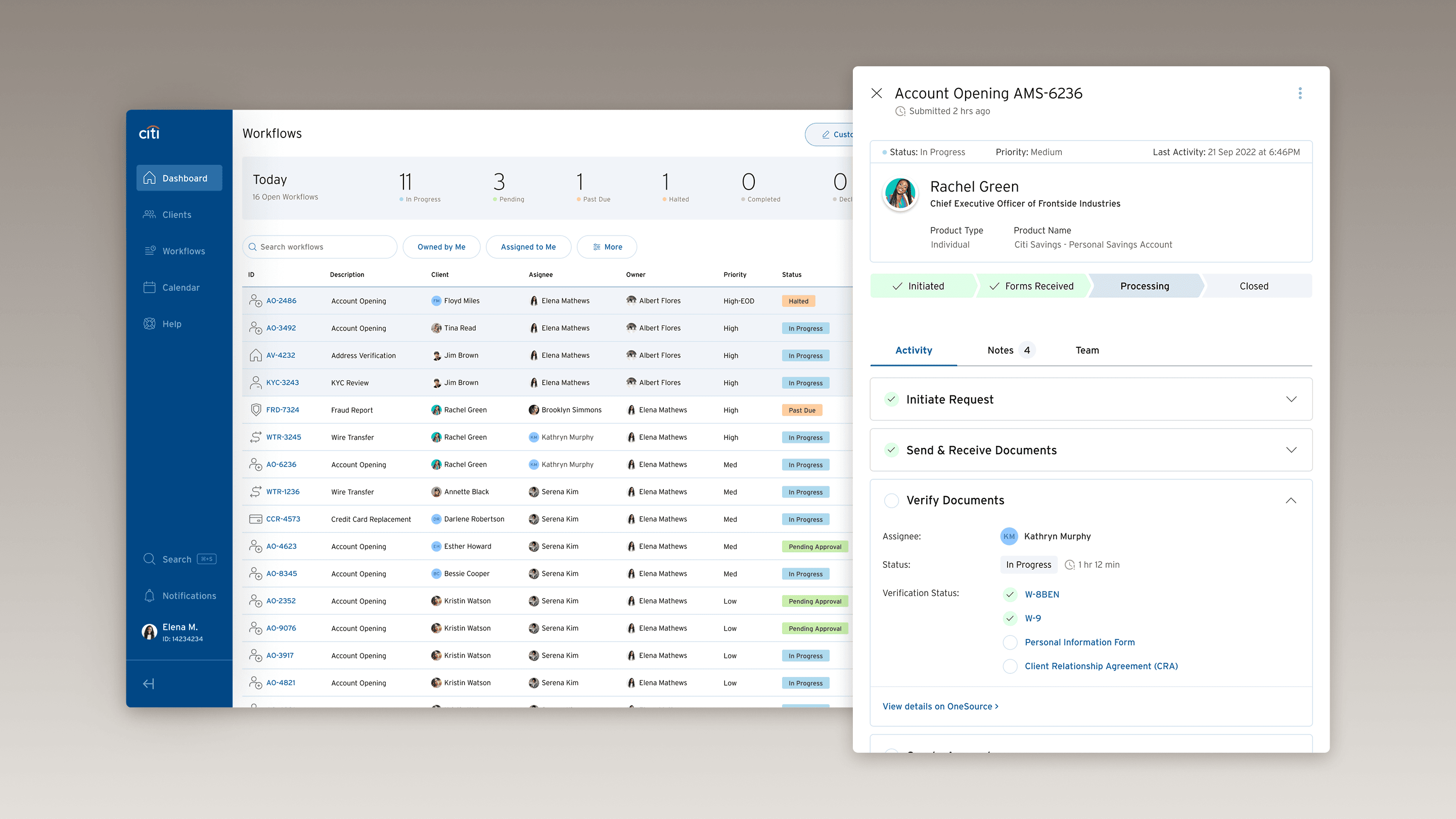Open the Clients section icon
This screenshot has height=819, width=1456.
149,215
